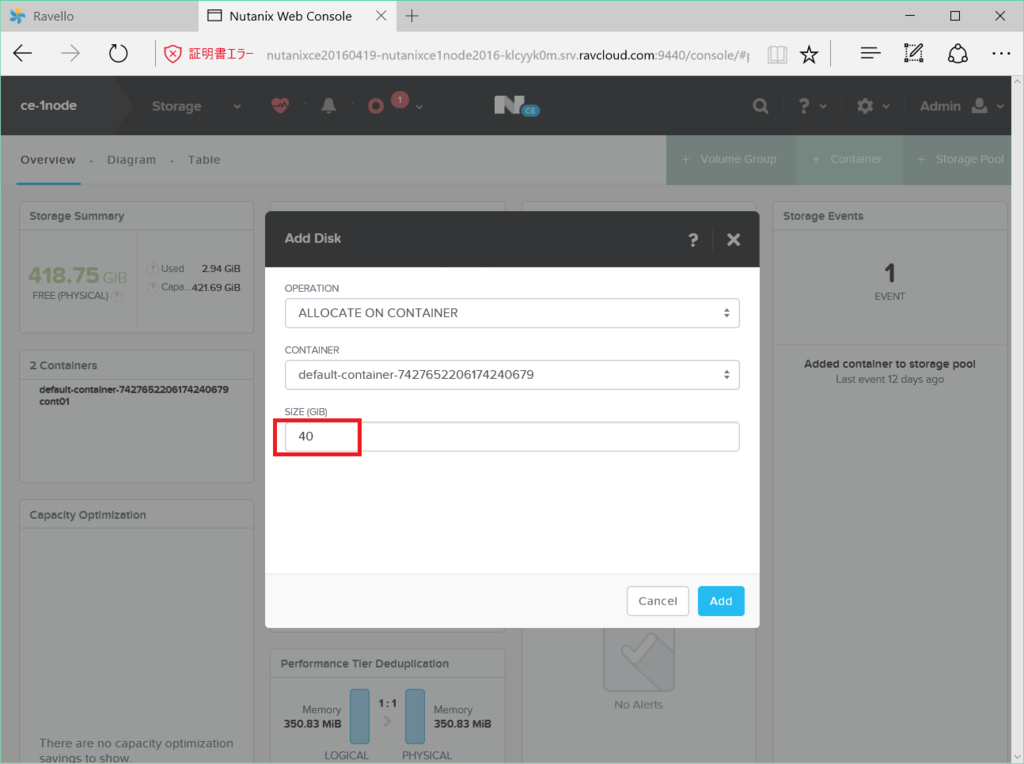Image resolution: width=1024 pixels, height=764 pixels.
Task: Open reading view book icon
Action: (777, 54)
